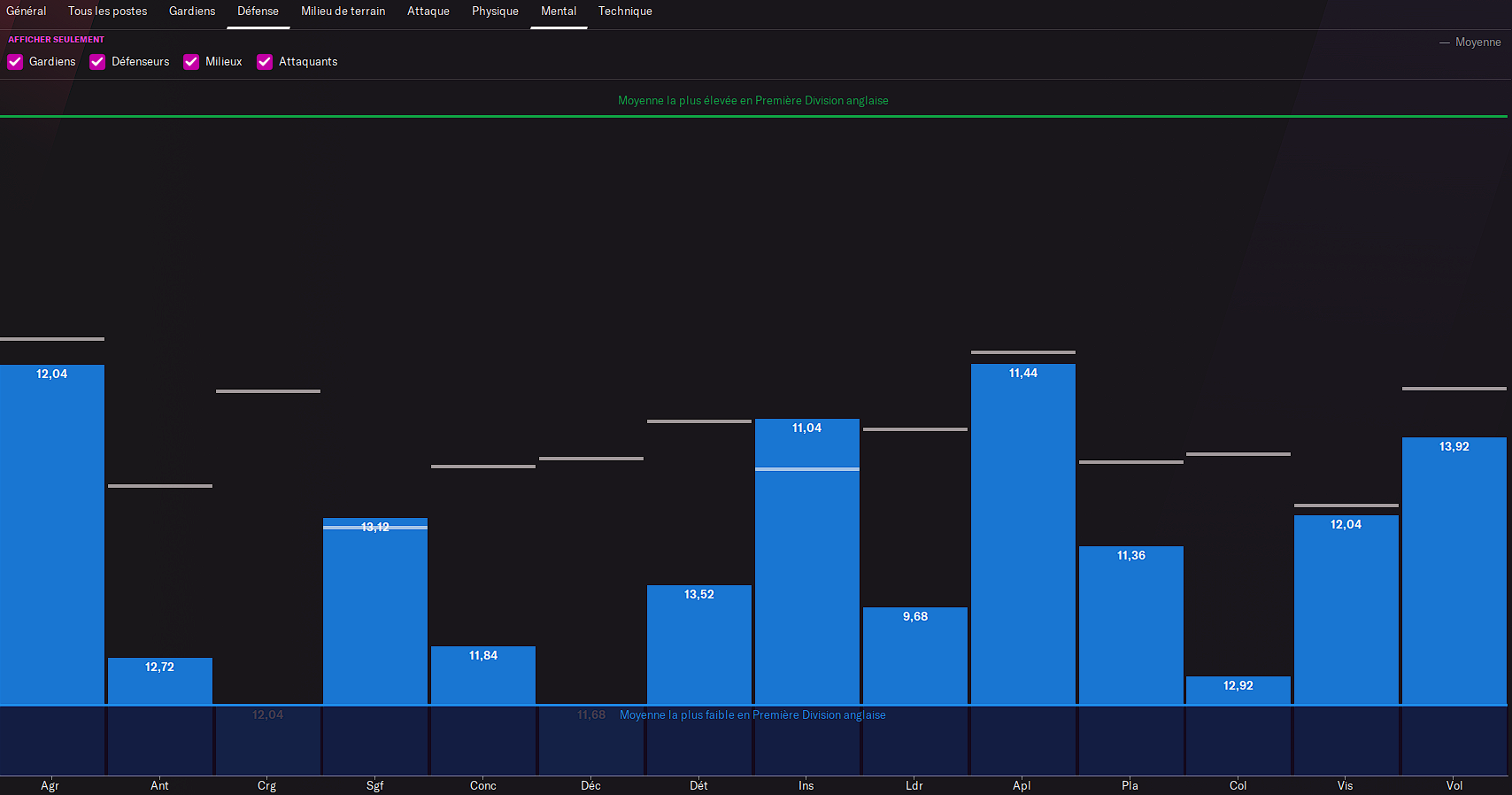Disable the Milieux checkbox
1512x795 pixels.
tap(191, 62)
